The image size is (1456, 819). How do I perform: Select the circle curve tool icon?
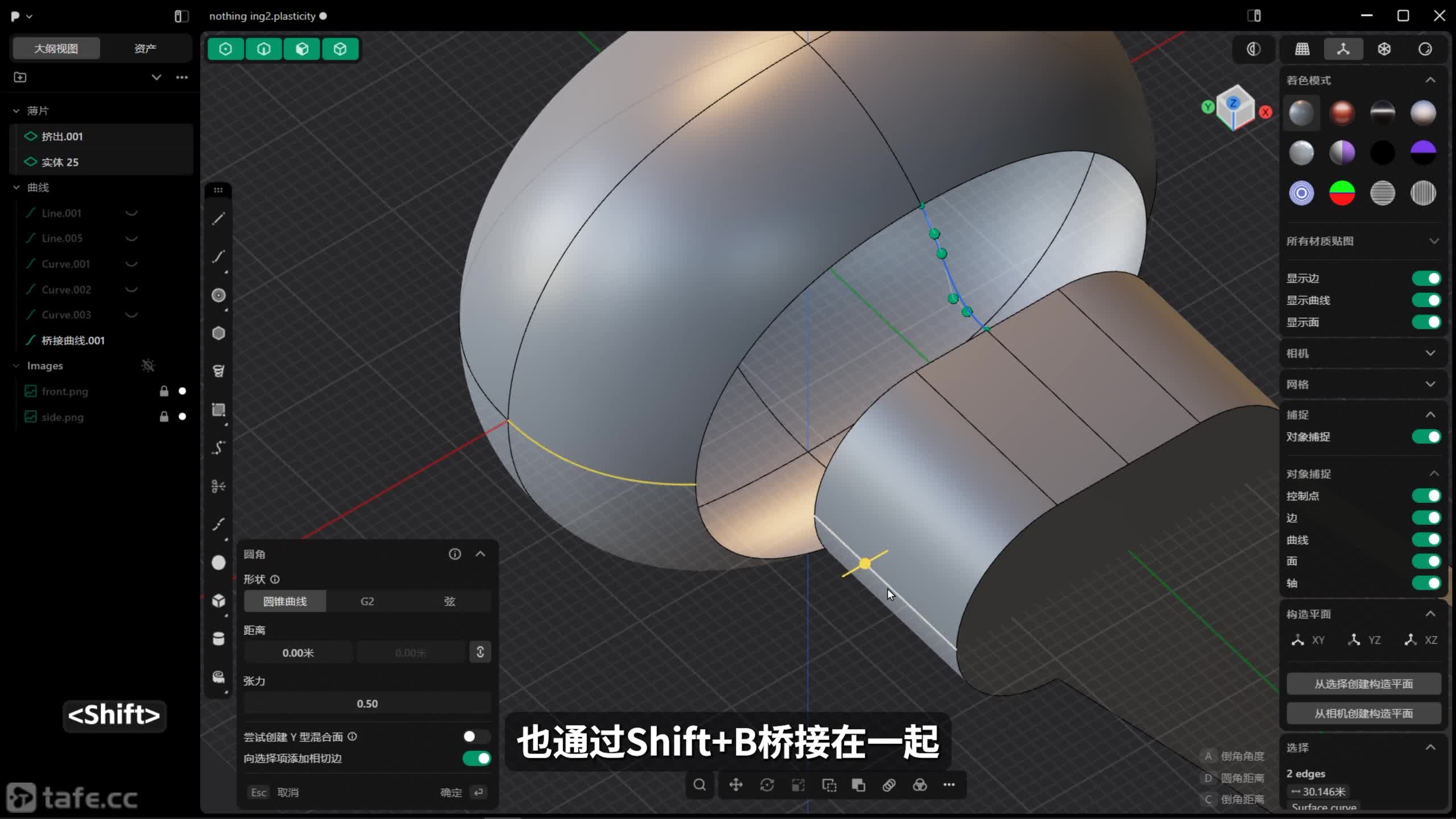coord(218,295)
